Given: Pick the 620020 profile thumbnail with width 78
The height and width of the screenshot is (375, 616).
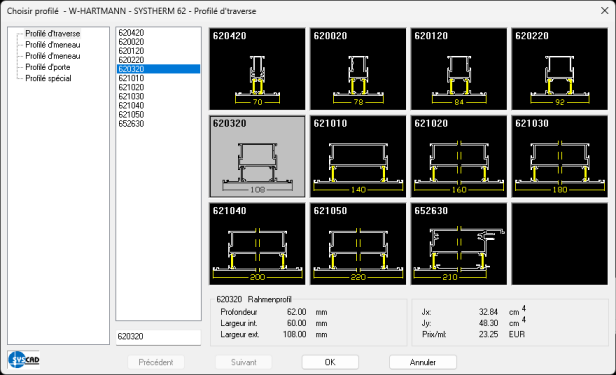Looking at the screenshot, I should click(x=358, y=69).
